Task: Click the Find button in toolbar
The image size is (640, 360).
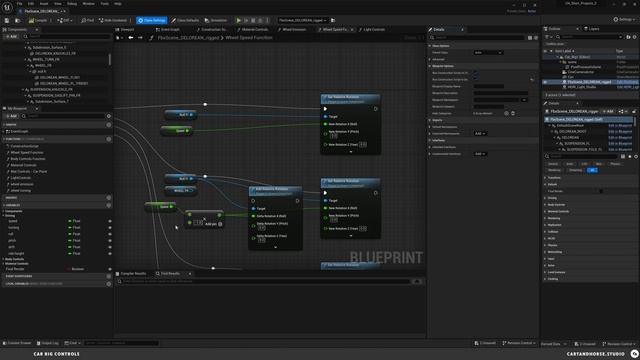Action: point(87,20)
